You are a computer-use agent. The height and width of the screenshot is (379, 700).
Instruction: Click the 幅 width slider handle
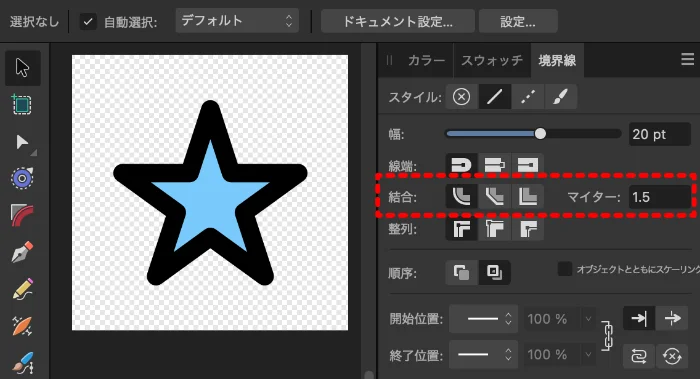click(540, 133)
